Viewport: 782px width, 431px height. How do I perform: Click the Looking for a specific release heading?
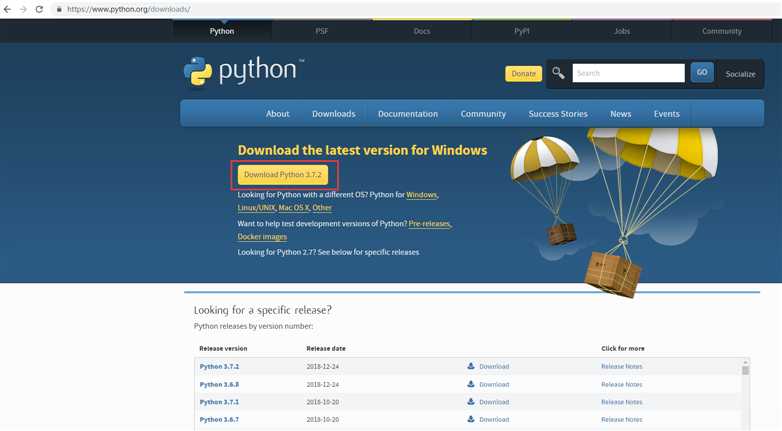(x=262, y=310)
